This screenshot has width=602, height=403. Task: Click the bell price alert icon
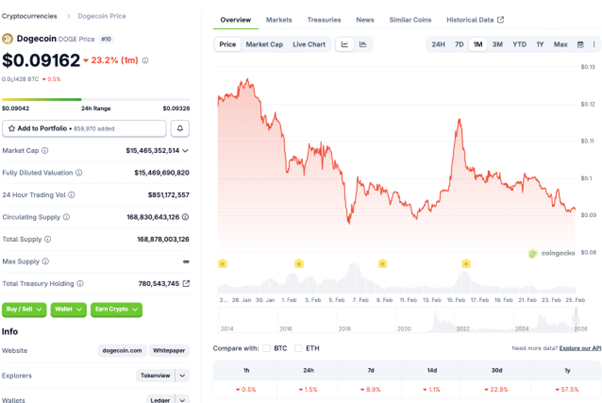pyautogui.click(x=180, y=129)
